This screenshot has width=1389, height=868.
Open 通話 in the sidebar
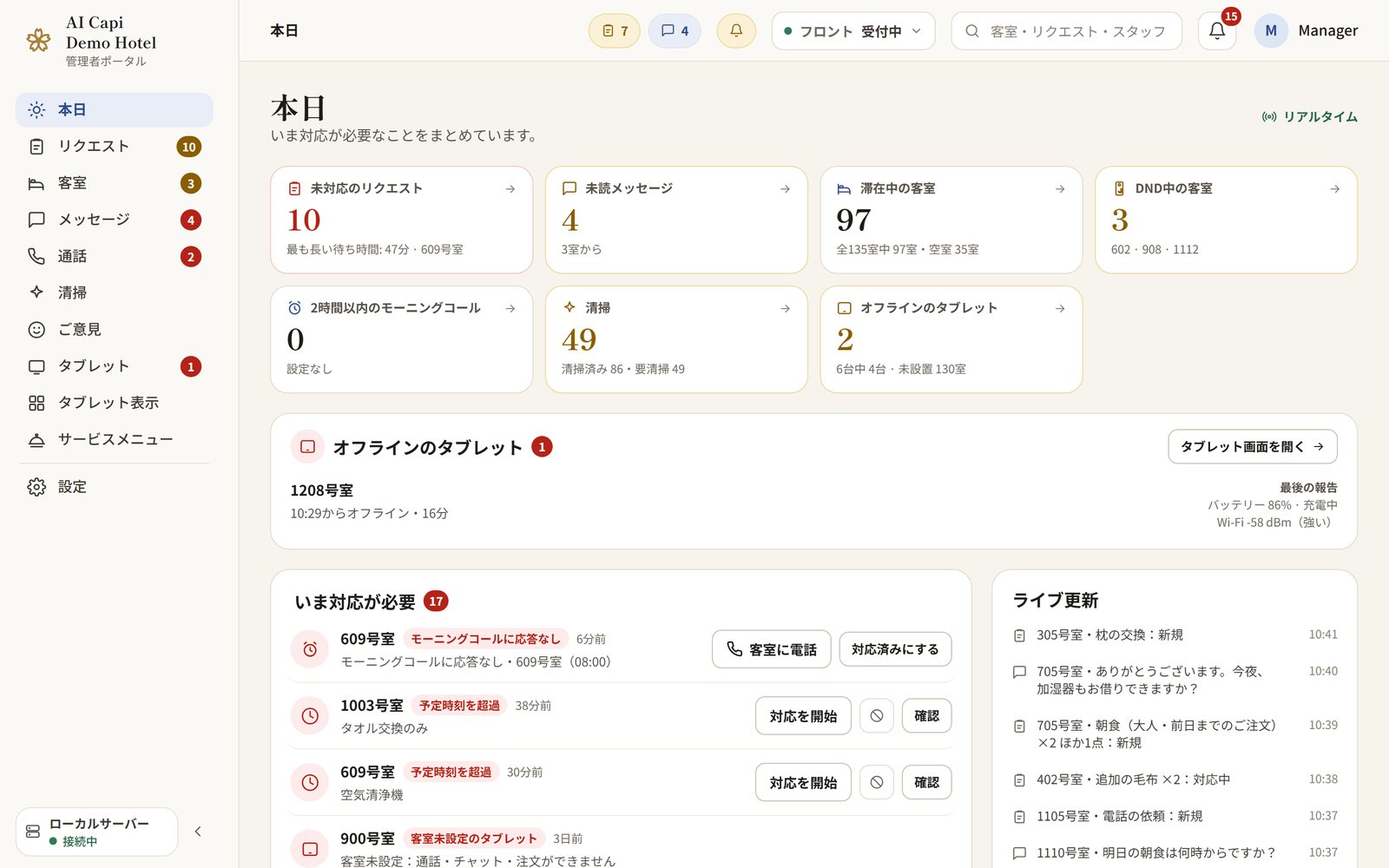[x=115, y=256]
